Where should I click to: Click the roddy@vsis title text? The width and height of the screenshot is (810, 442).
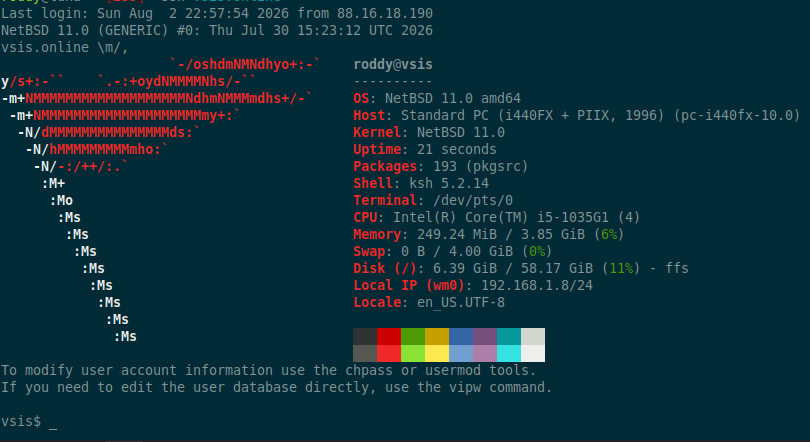click(393, 65)
